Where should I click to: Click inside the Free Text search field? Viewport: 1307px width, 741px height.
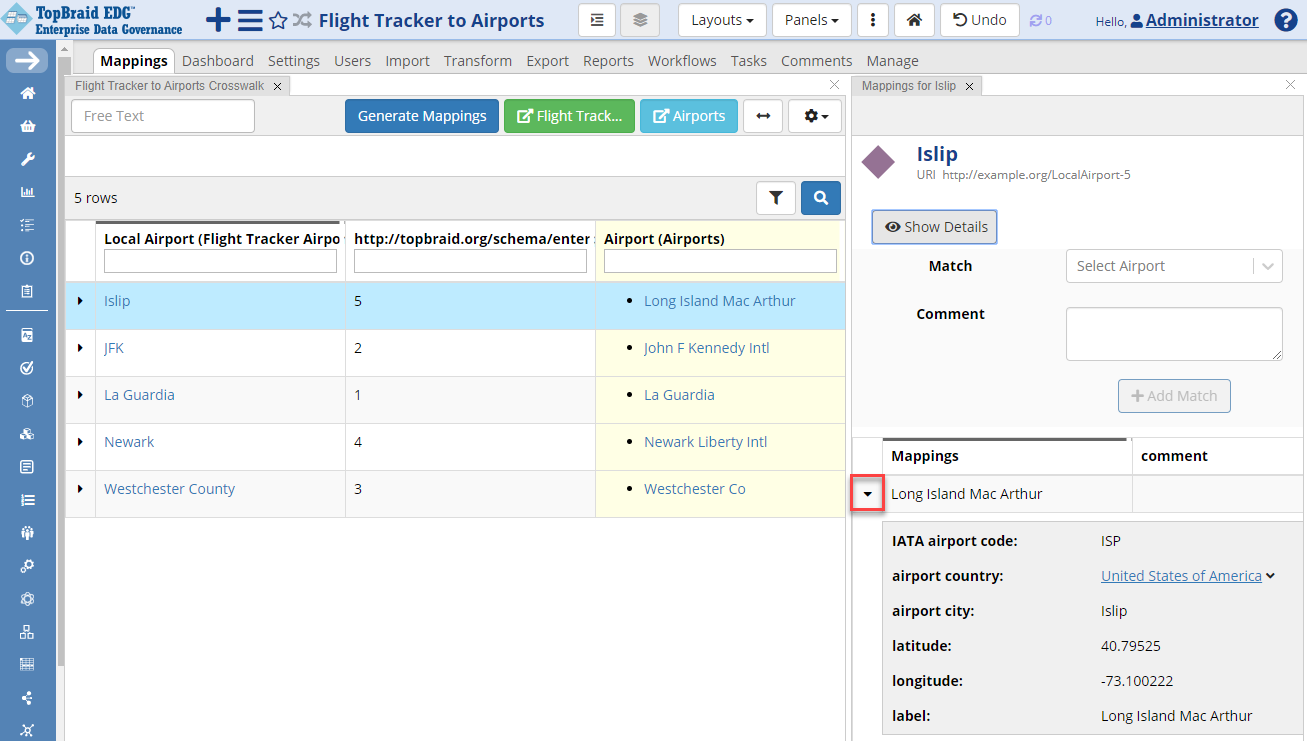162,116
